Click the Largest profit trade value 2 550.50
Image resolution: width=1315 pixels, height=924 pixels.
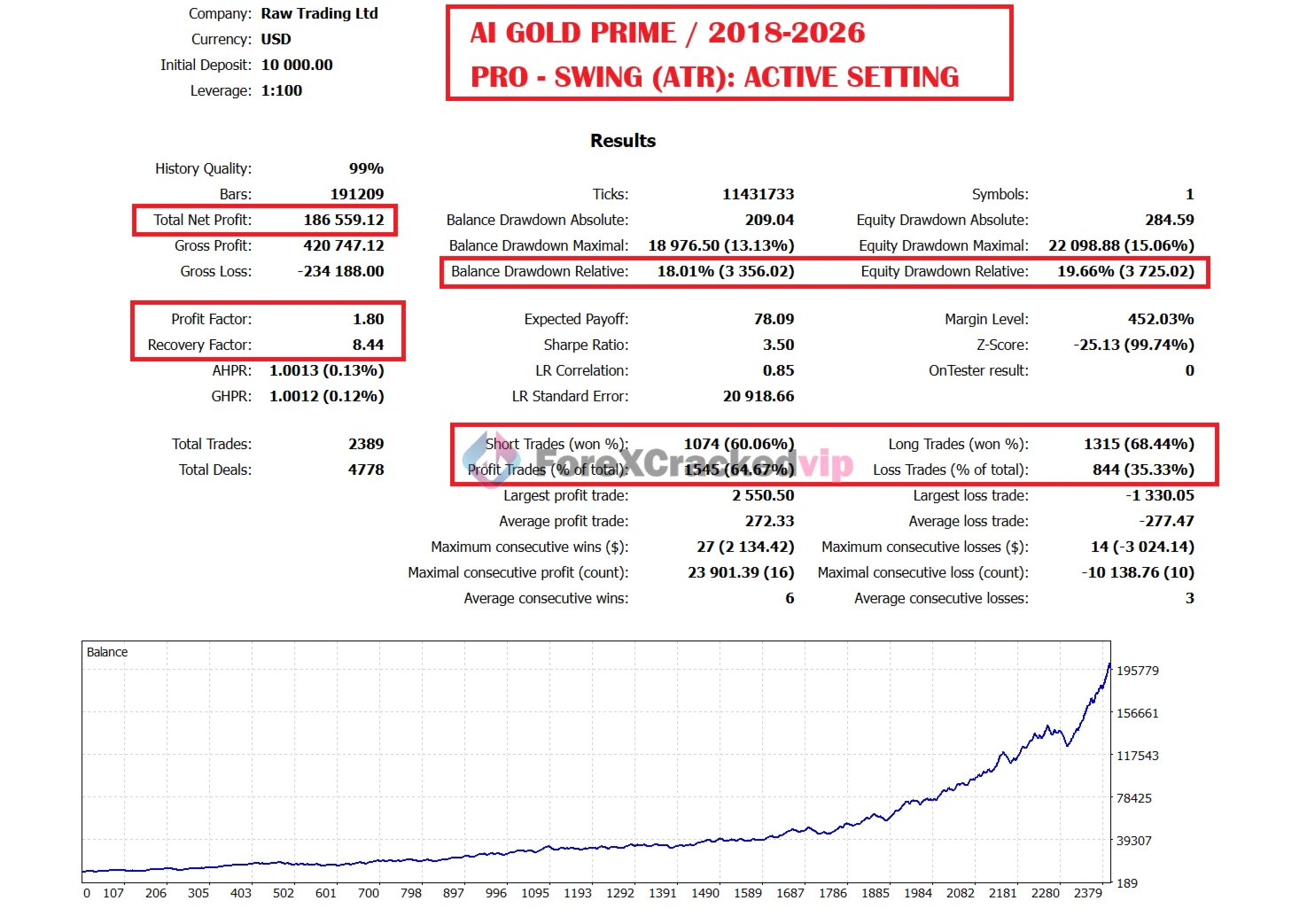[x=763, y=495]
